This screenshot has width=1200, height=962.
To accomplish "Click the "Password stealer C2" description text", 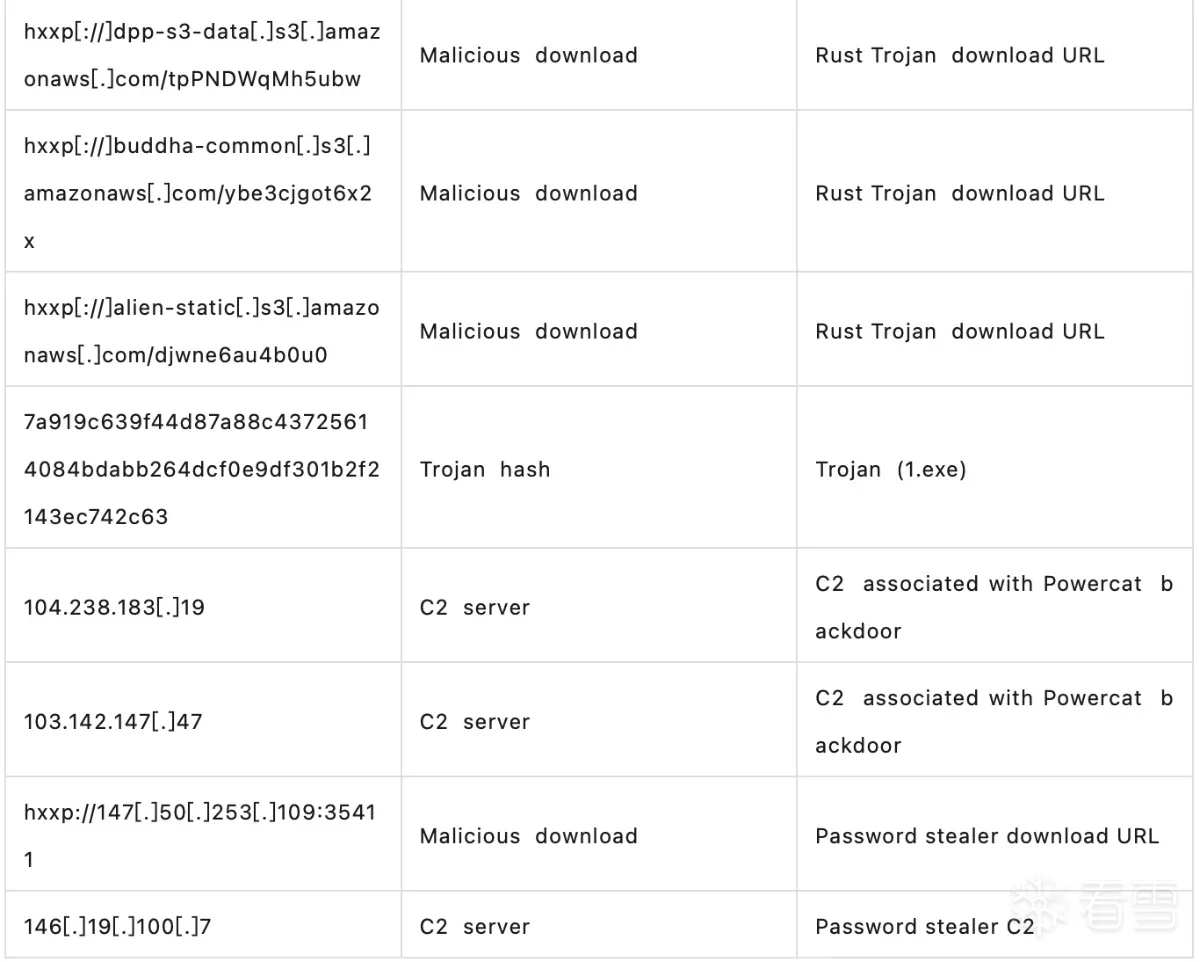I will point(925,927).
